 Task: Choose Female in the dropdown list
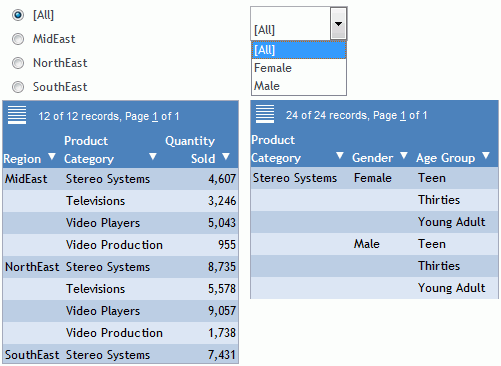pos(299,68)
